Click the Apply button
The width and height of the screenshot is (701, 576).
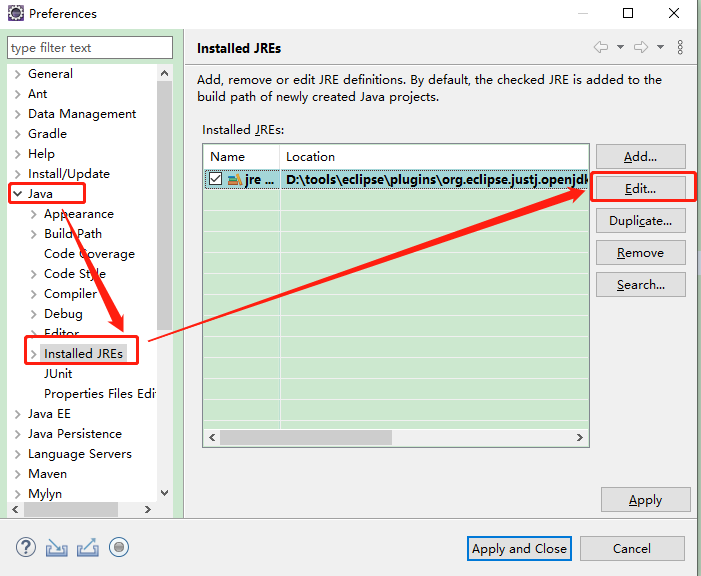[646, 500]
